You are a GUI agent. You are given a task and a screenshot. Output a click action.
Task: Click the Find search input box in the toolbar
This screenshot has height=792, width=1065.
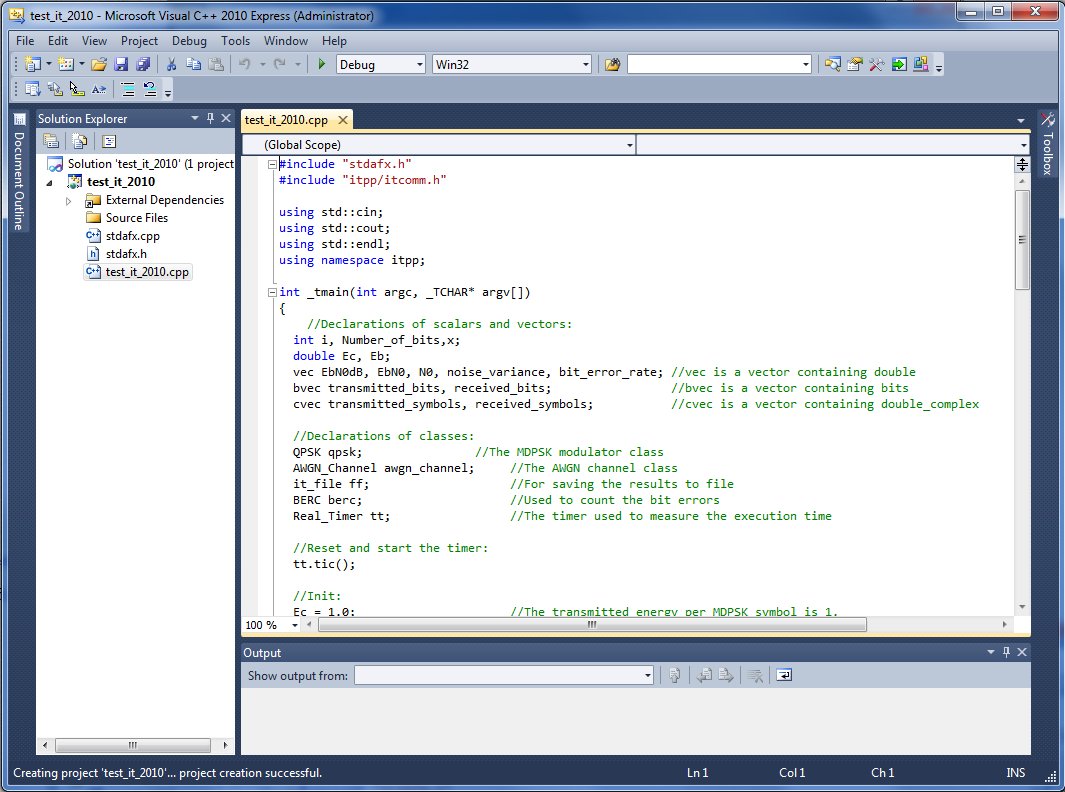[714, 65]
